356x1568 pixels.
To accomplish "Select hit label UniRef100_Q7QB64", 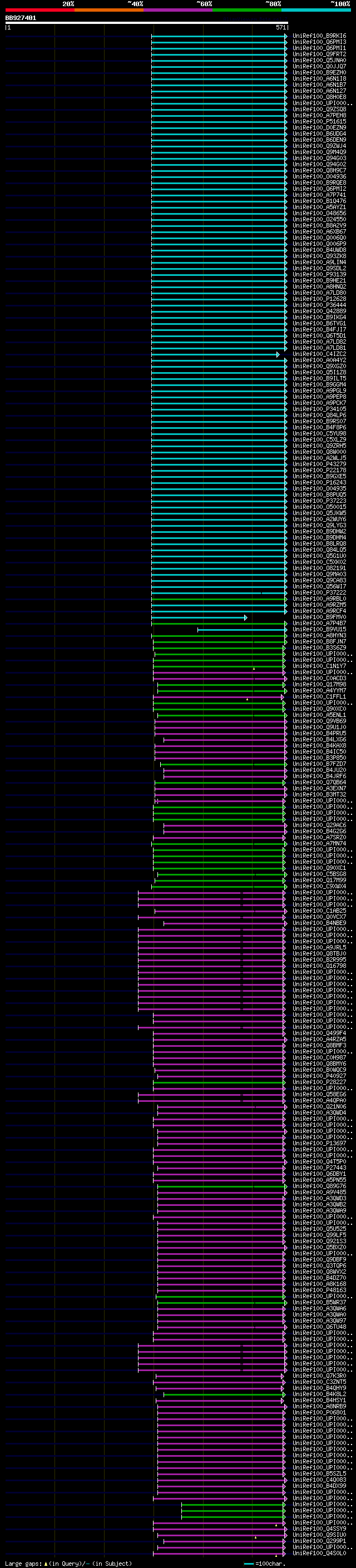I will pyautogui.click(x=319, y=782).
